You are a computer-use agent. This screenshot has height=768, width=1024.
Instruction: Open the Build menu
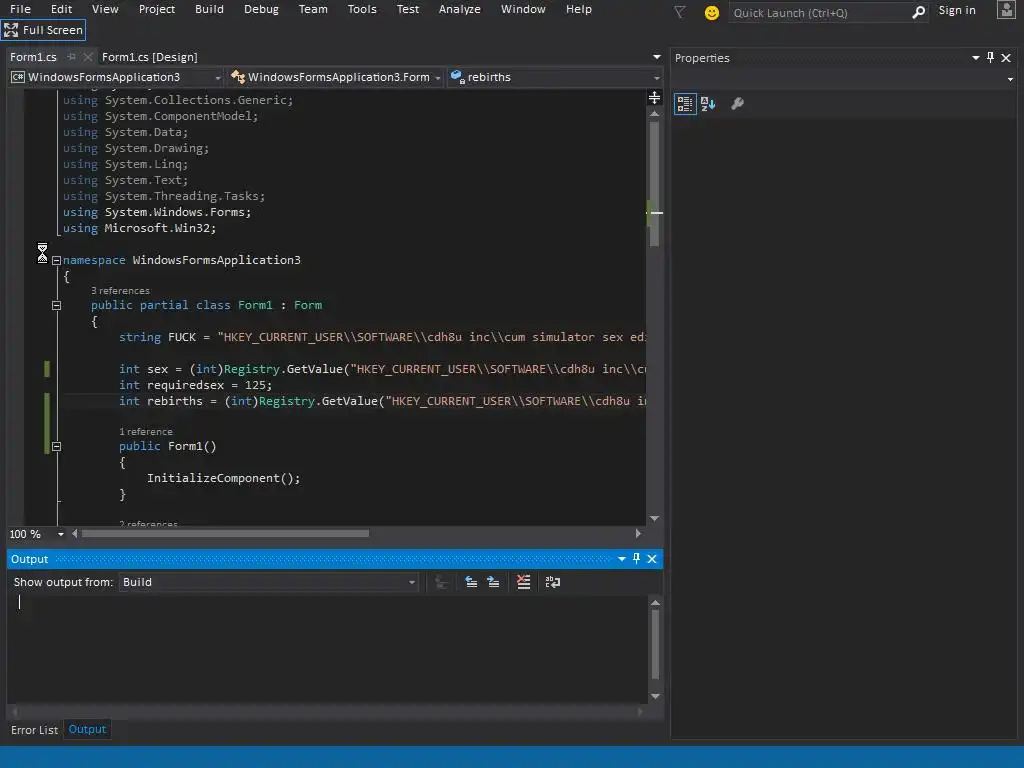209,9
